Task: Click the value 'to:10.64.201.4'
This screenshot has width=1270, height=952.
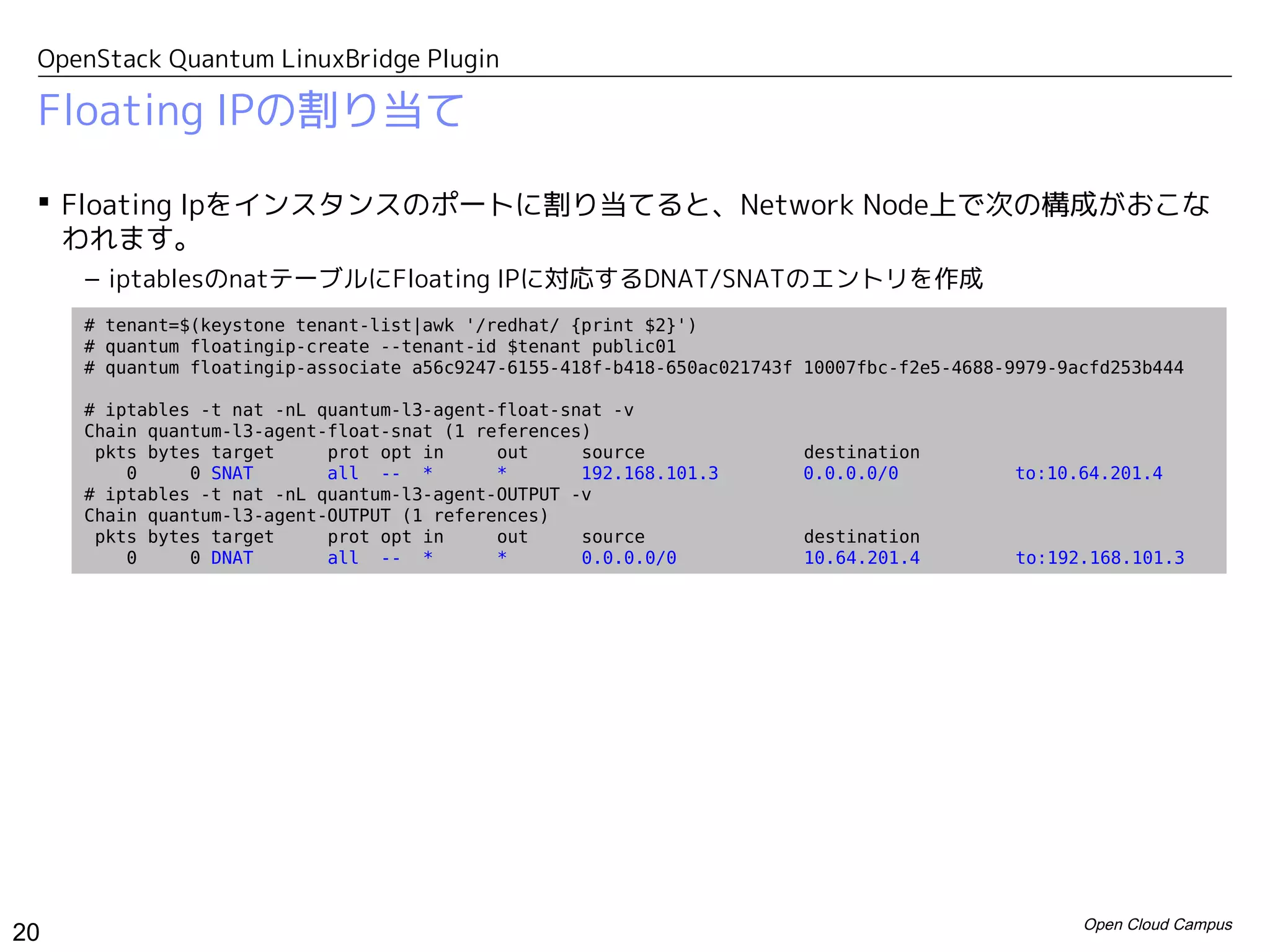Action: [1089, 474]
